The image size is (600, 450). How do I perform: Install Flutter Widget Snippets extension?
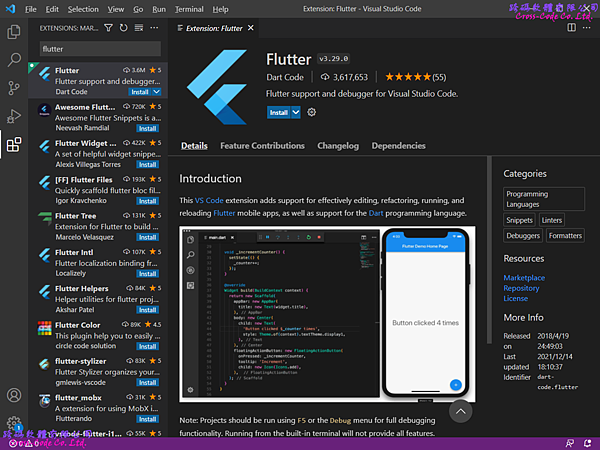pyautogui.click(x=147, y=165)
